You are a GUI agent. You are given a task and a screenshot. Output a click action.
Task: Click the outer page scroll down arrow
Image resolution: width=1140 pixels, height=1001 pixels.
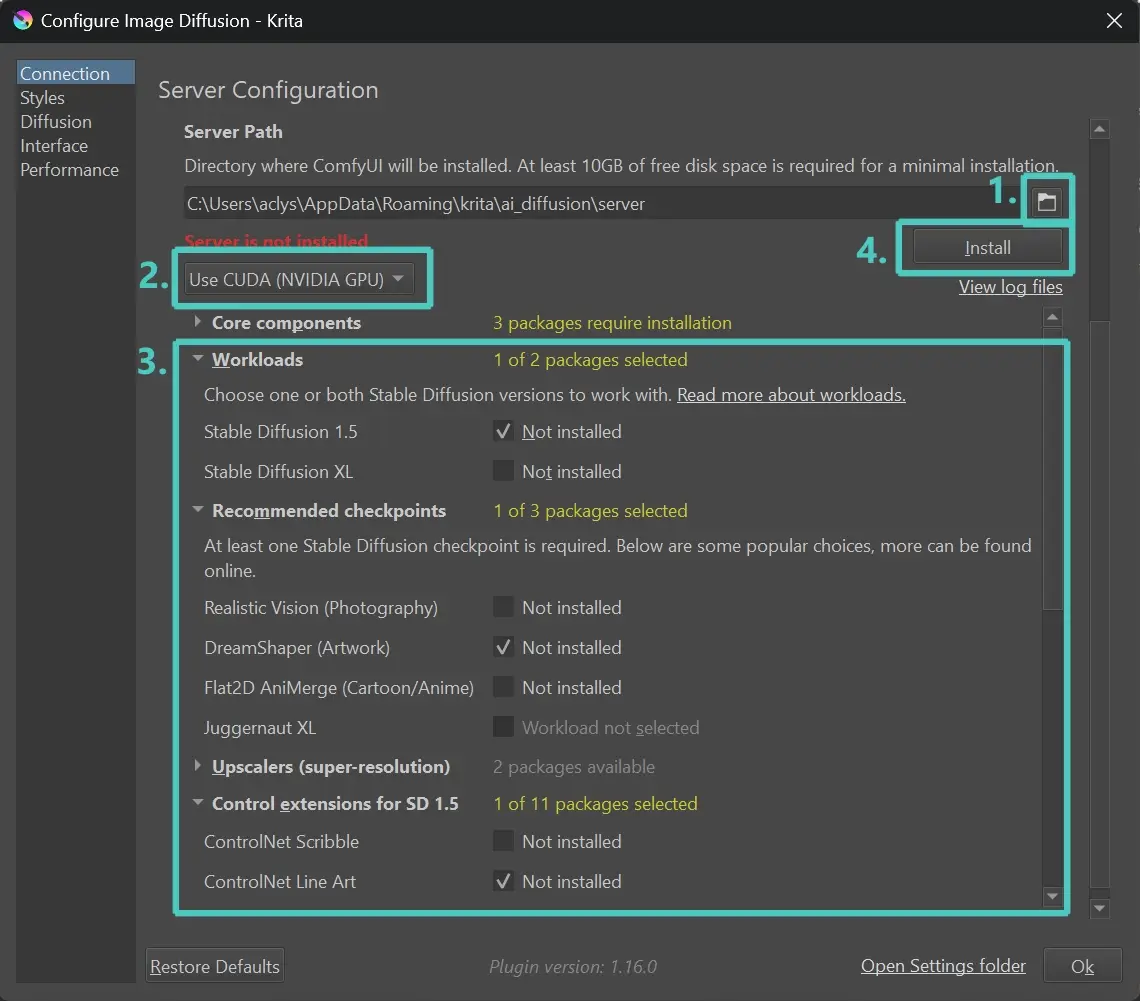(x=1099, y=908)
